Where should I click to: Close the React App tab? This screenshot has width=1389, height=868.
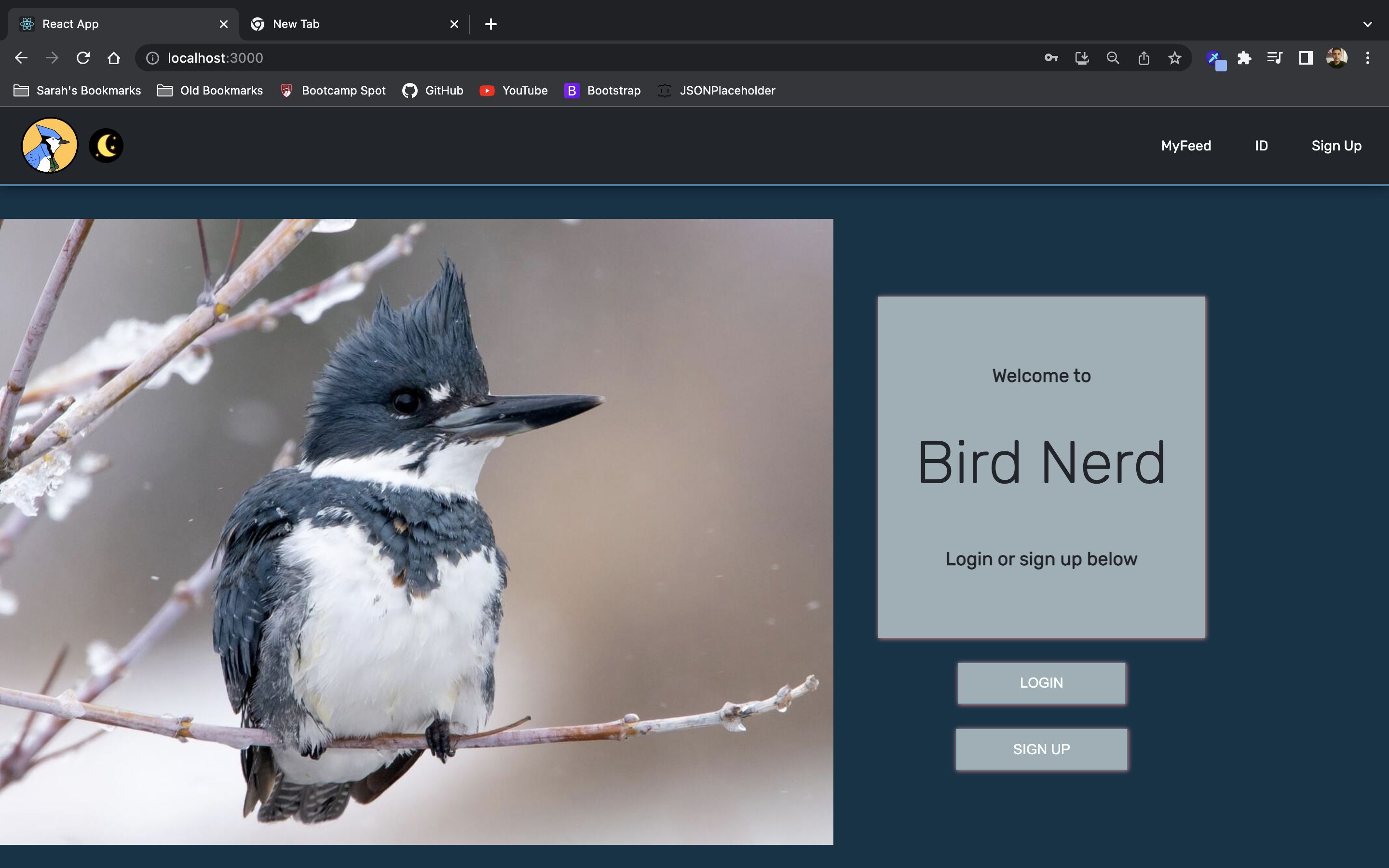(224, 24)
